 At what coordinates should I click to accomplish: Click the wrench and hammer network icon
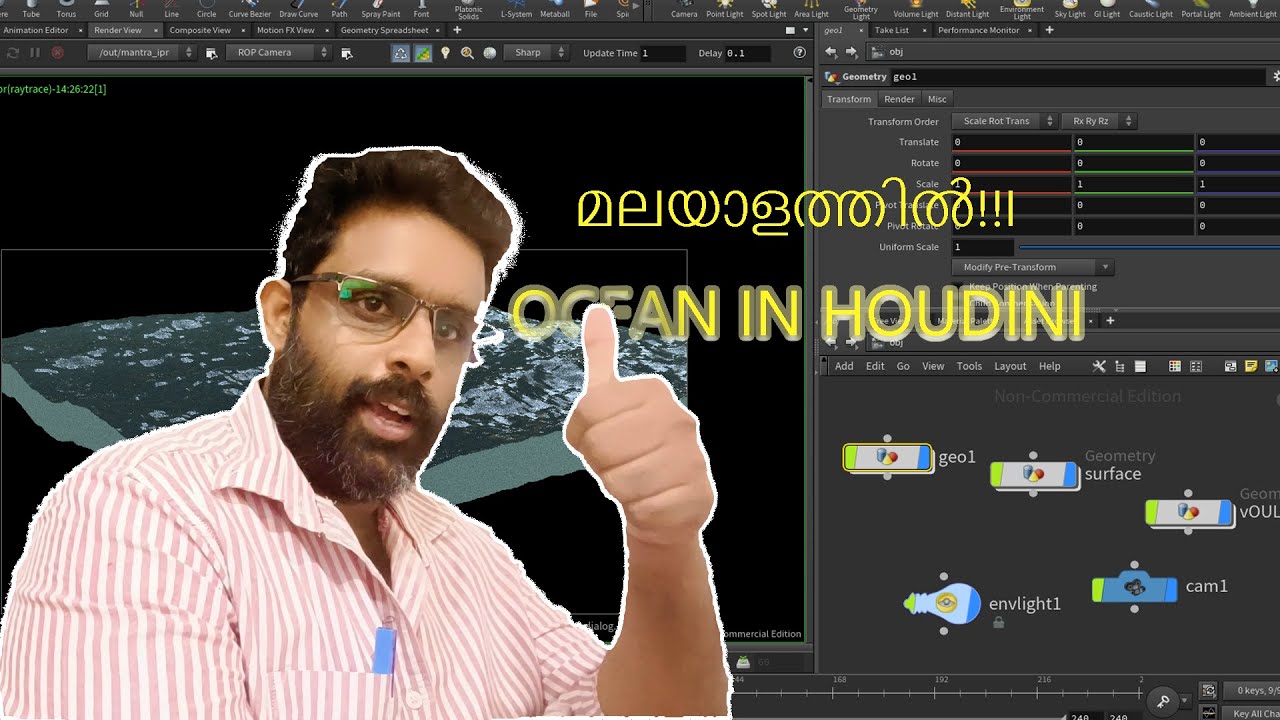pyautogui.click(x=1099, y=366)
